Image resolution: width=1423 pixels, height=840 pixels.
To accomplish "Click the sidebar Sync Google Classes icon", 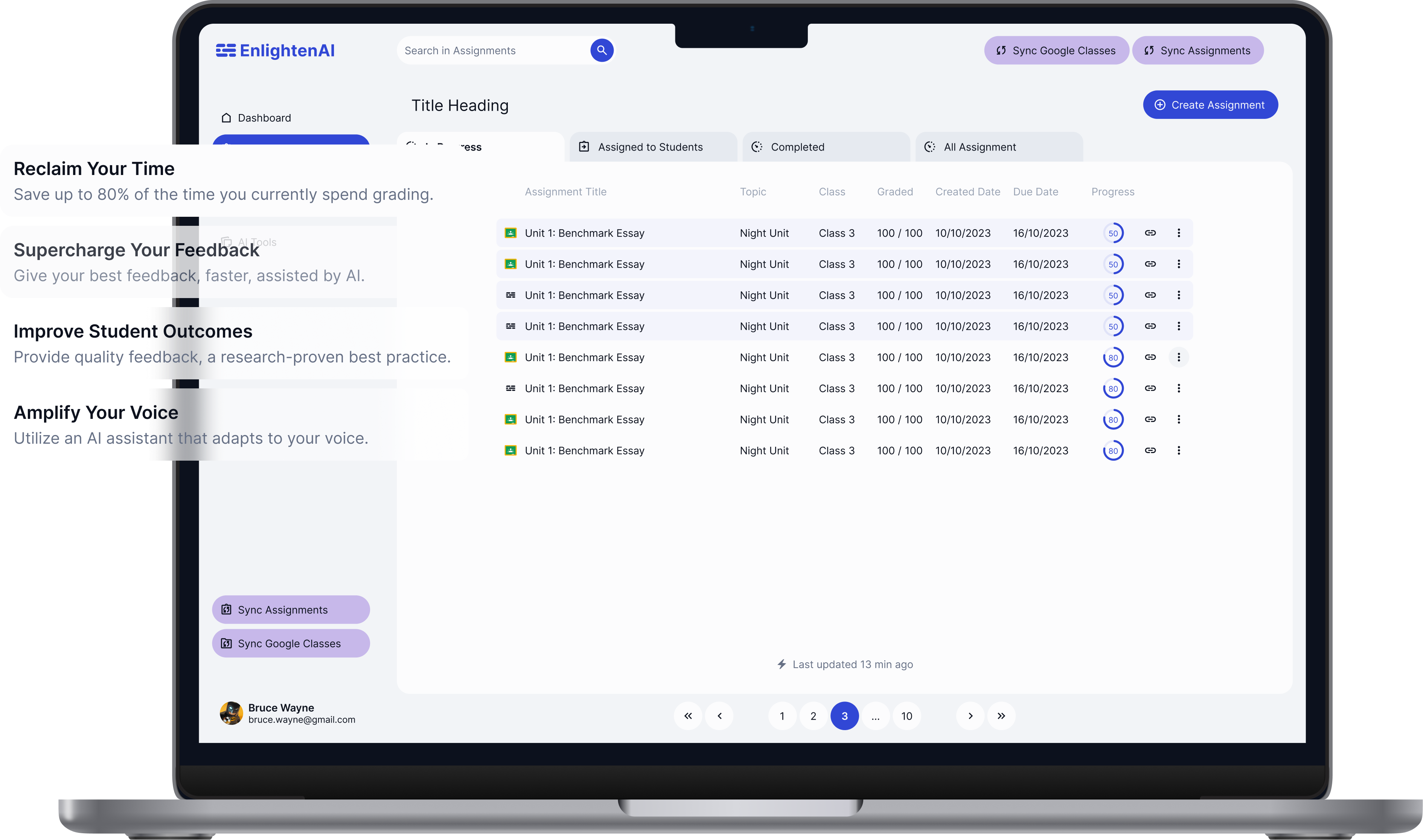I will click(226, 644).
